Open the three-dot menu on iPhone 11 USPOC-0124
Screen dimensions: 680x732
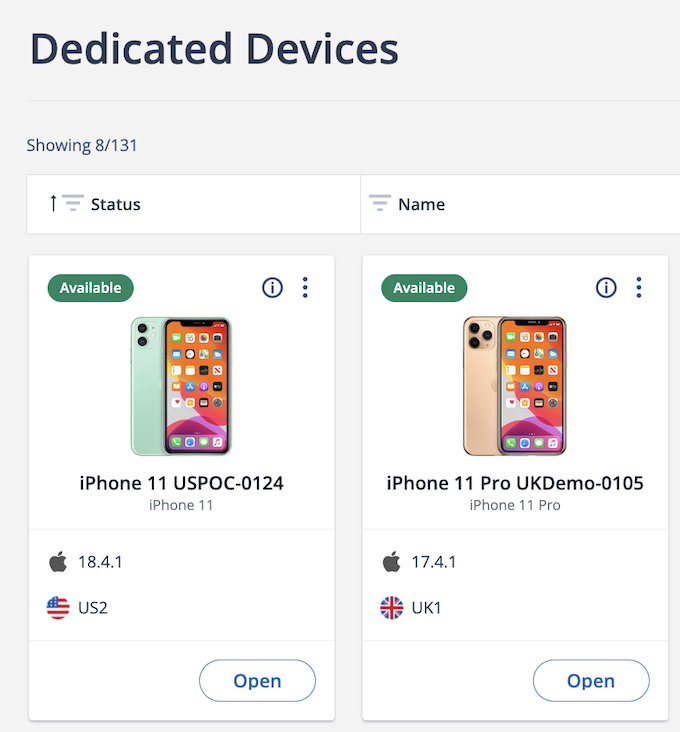pos(305,288)
